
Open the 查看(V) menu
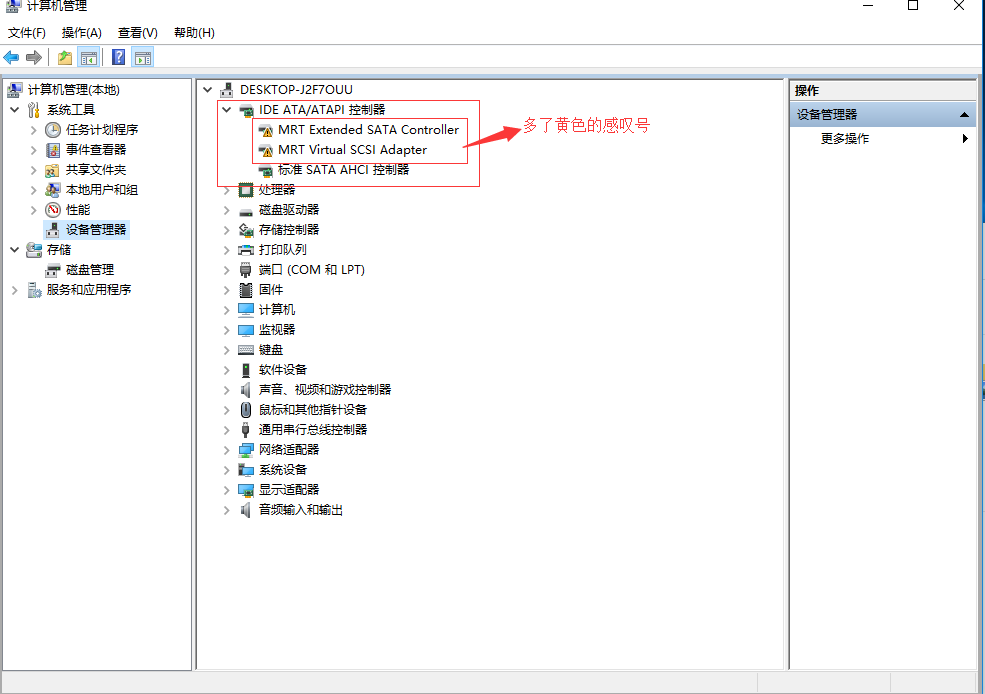138,32
